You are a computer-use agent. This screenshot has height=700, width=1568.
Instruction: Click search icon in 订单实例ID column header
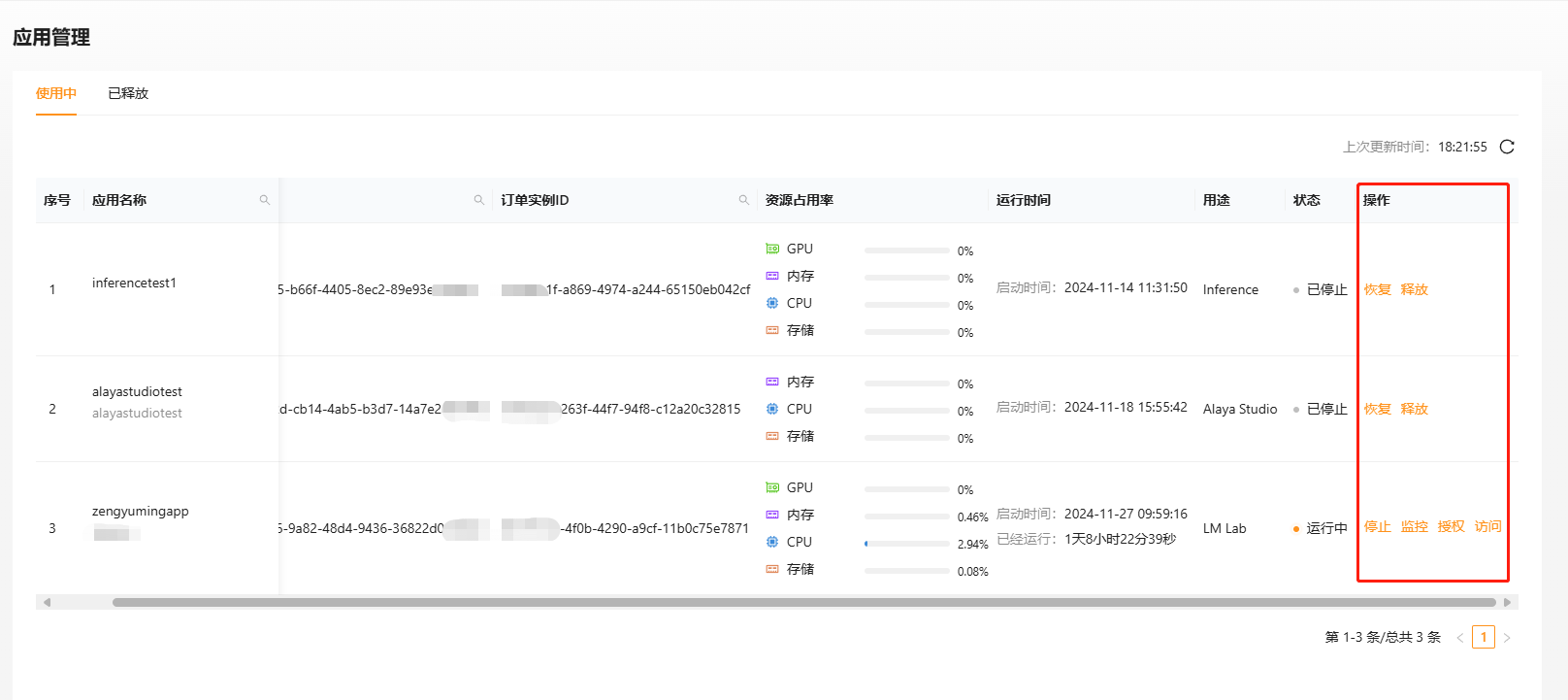pos(743,200)
